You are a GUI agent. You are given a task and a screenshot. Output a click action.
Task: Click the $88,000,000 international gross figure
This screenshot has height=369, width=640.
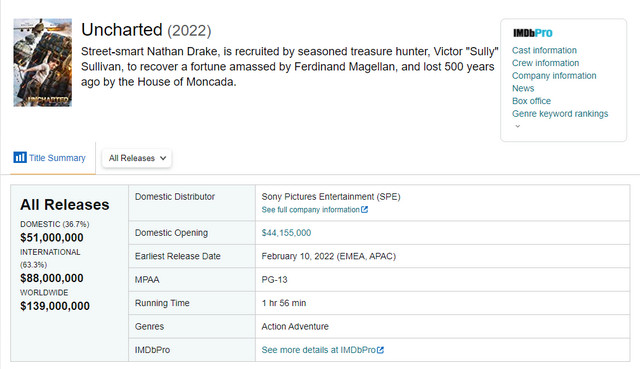(x=52, y=278)
